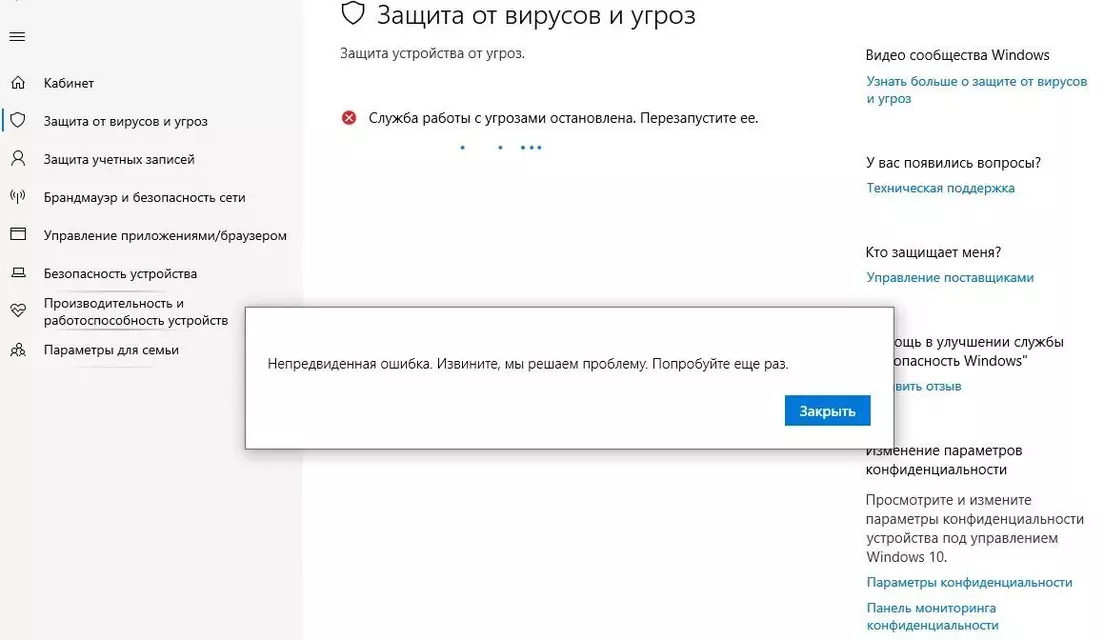This screenshot has width=1104, height=640.
Task: Click the loading progress dots indicator
Action: [x=501, y=147]
